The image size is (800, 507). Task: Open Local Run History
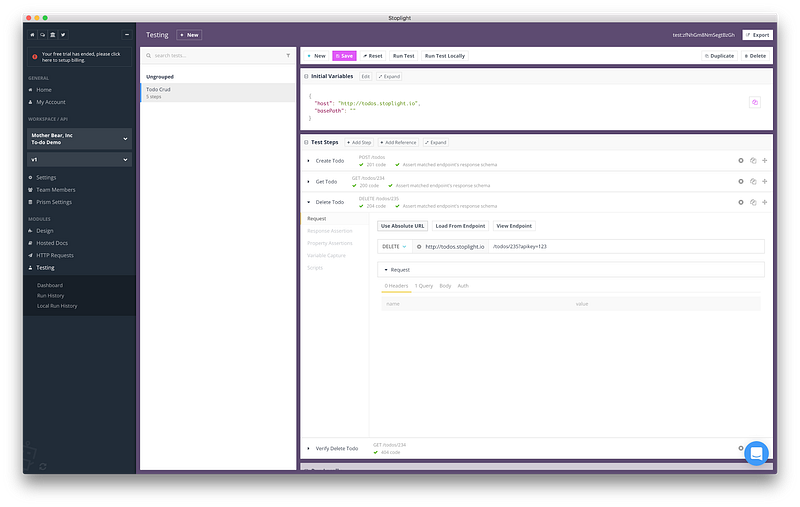(57, 306)
